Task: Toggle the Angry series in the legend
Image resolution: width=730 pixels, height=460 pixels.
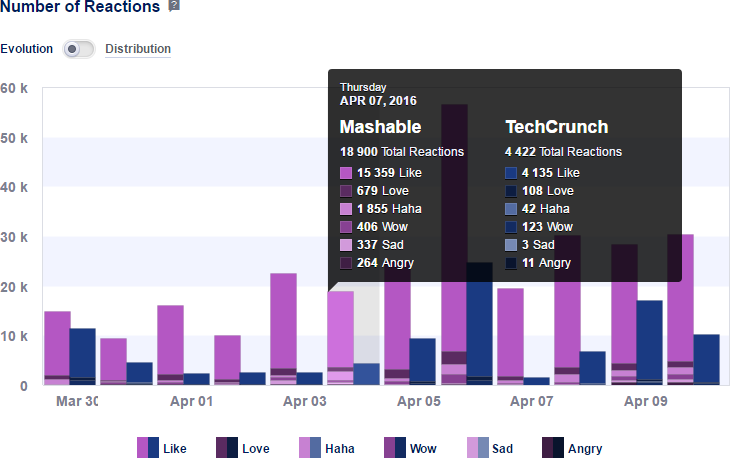Action: tap(572, 448)
